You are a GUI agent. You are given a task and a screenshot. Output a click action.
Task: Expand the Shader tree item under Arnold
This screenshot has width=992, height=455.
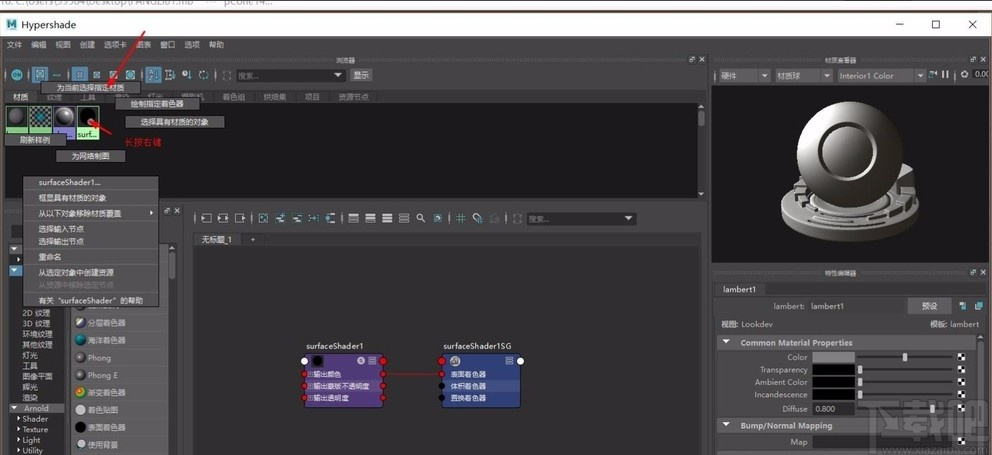(18, 419)
